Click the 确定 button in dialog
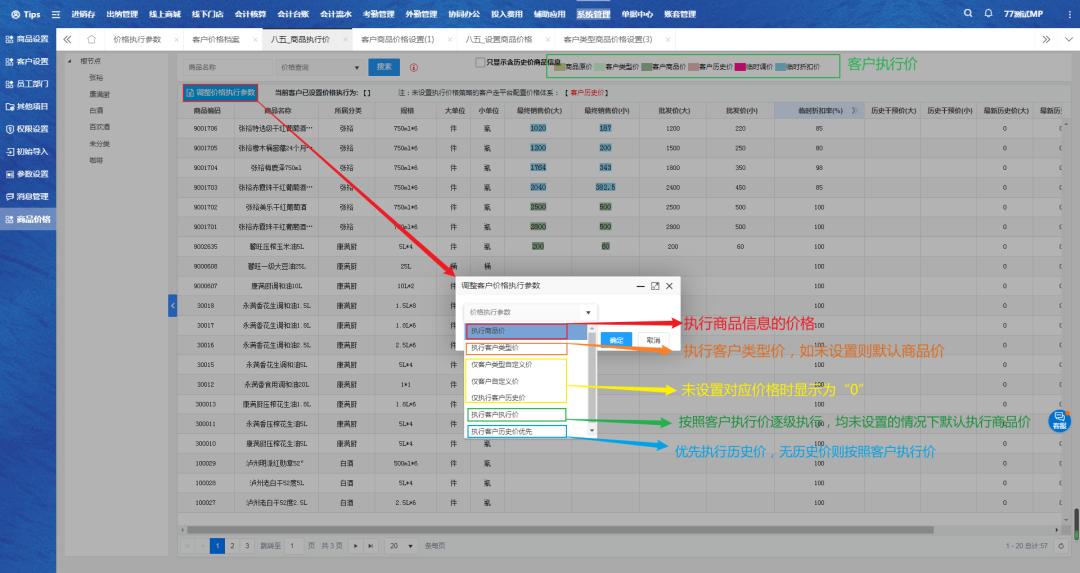This screenshot has height=573, width=1080. (616, 340)
